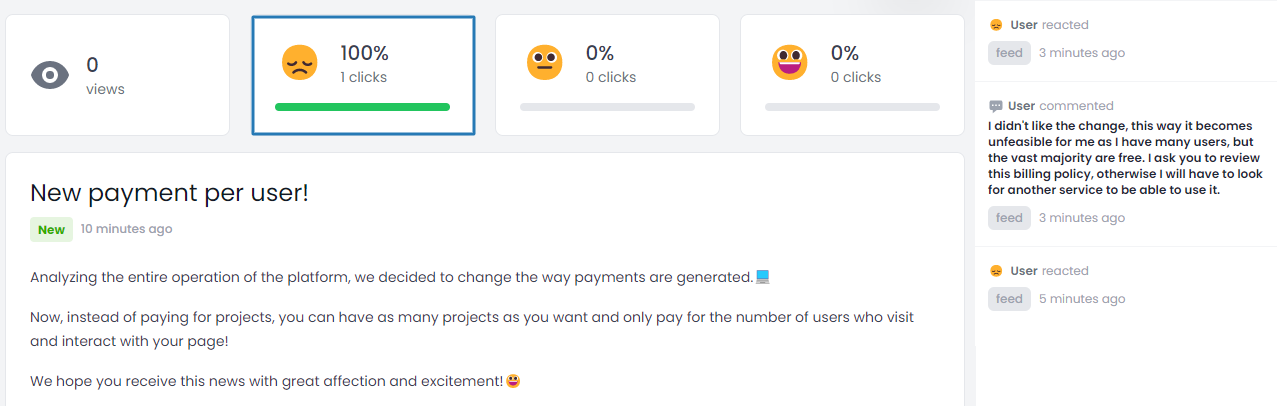
Task: Click the green 100% progress bar
Action: 362,107
